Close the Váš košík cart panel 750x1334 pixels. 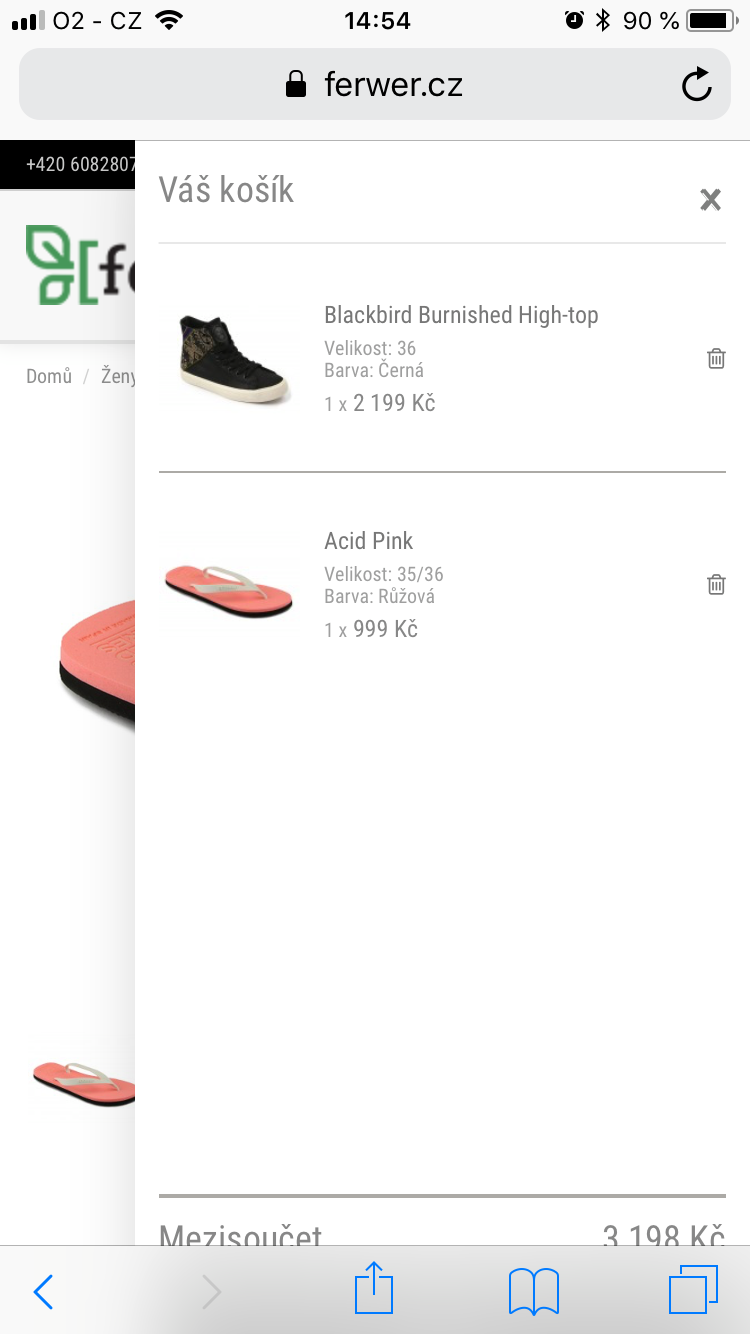tap(710, 200)
